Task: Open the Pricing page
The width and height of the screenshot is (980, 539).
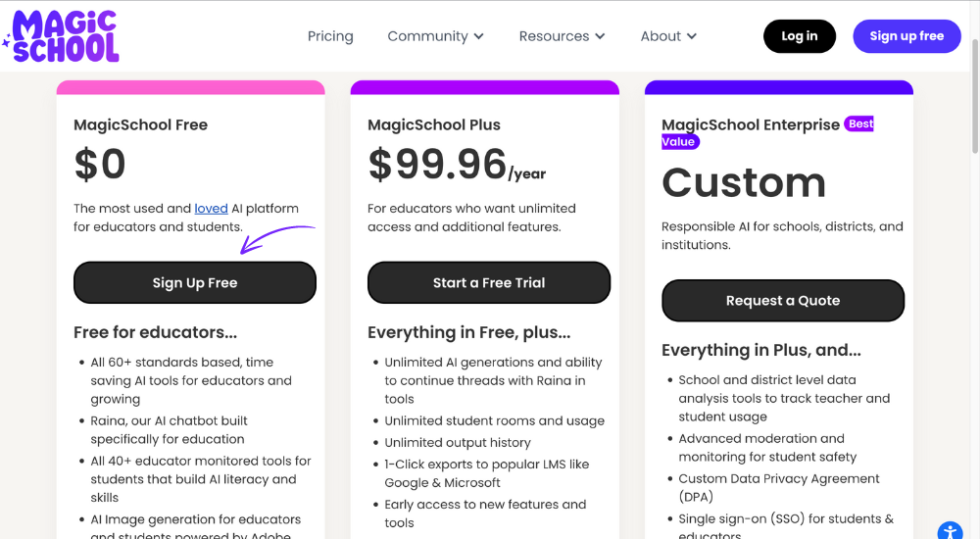Action: 330,36
